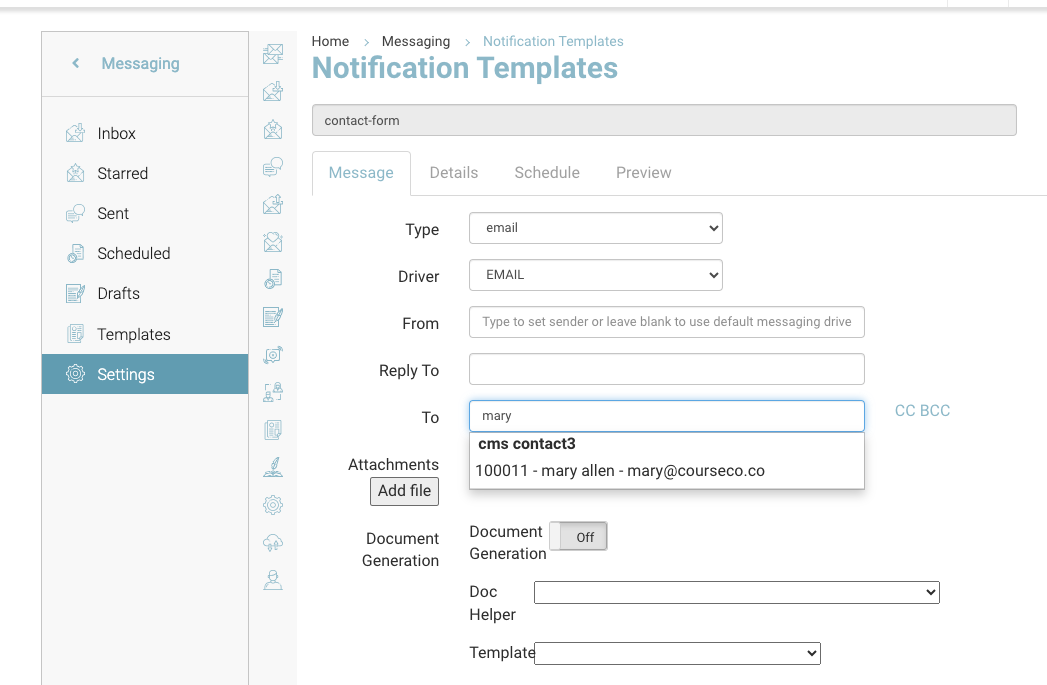This screenshot has width=1047, height=685.
Task: Expand the Driver dropdown showing EMAIL
Action: [595, 275]
